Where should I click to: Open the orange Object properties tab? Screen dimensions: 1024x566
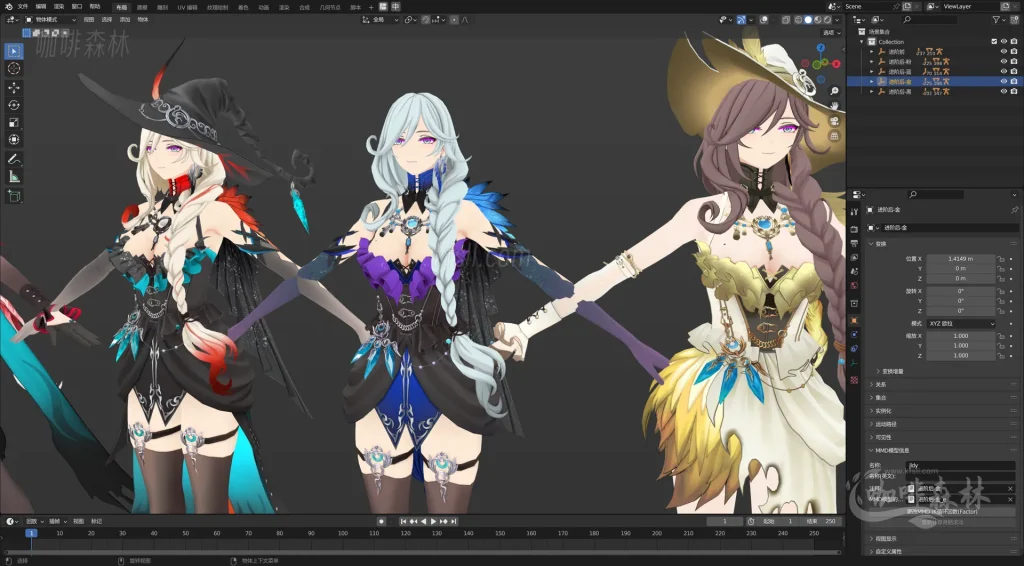(x=854, y=321)
